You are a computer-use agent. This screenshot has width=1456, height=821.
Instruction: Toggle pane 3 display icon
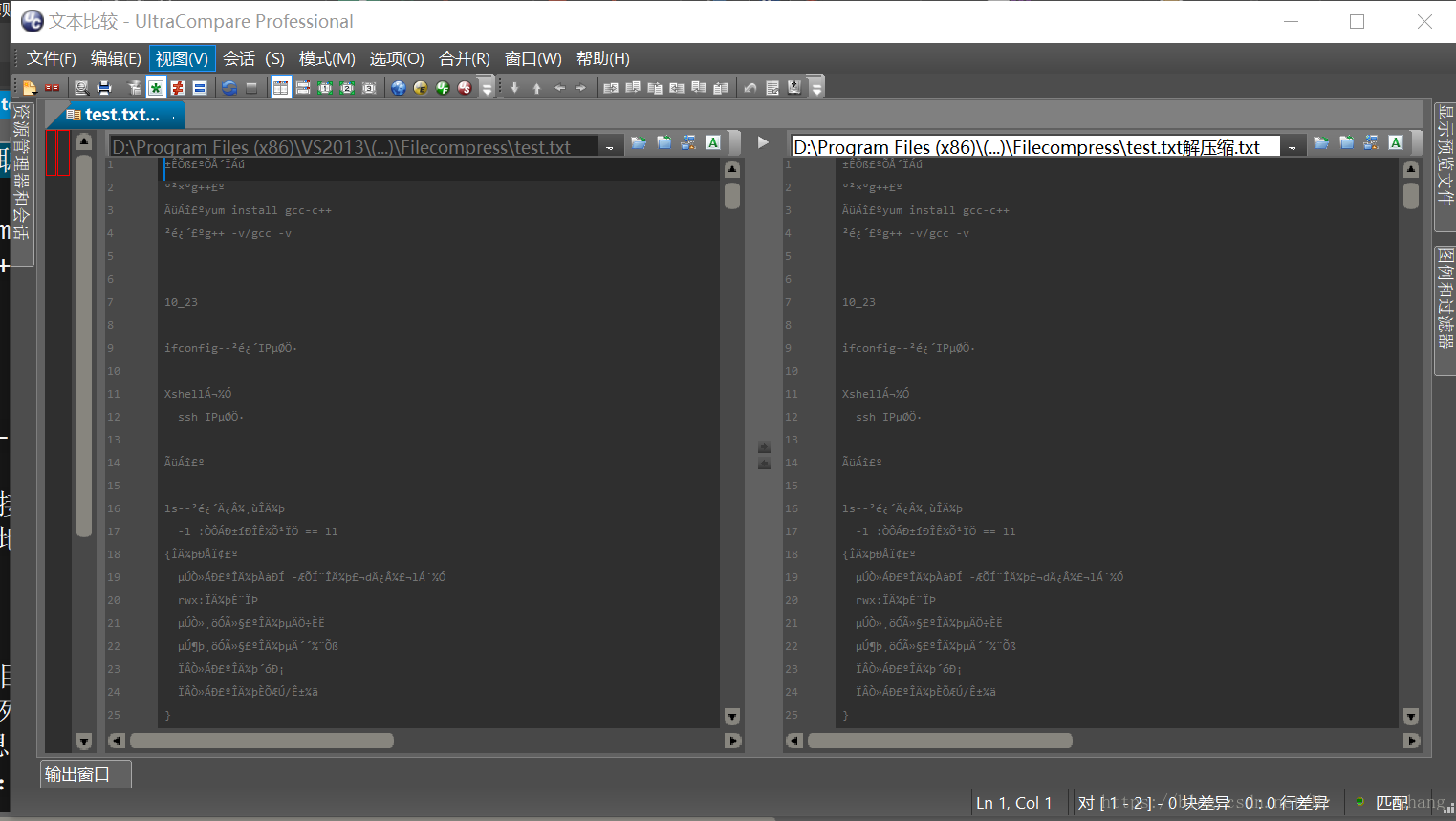(369, 88)
